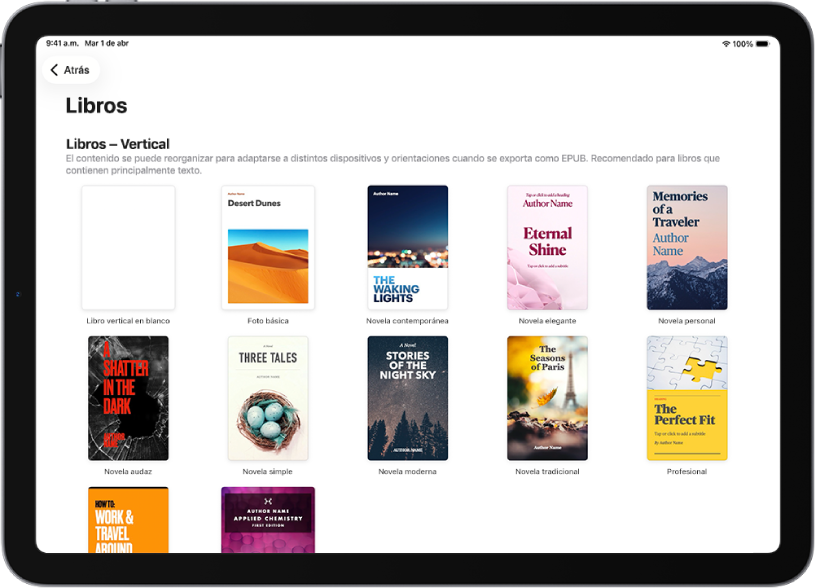Click the Novela contemporánea label
Screen dimensions: 817x588
[407, 321]
